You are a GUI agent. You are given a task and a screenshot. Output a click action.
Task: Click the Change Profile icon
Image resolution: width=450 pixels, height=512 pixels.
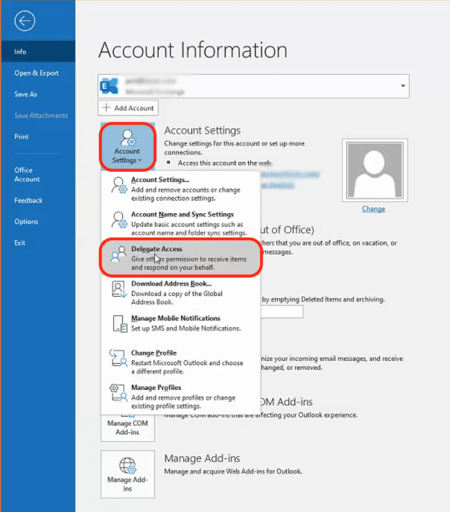pos(118,358)
